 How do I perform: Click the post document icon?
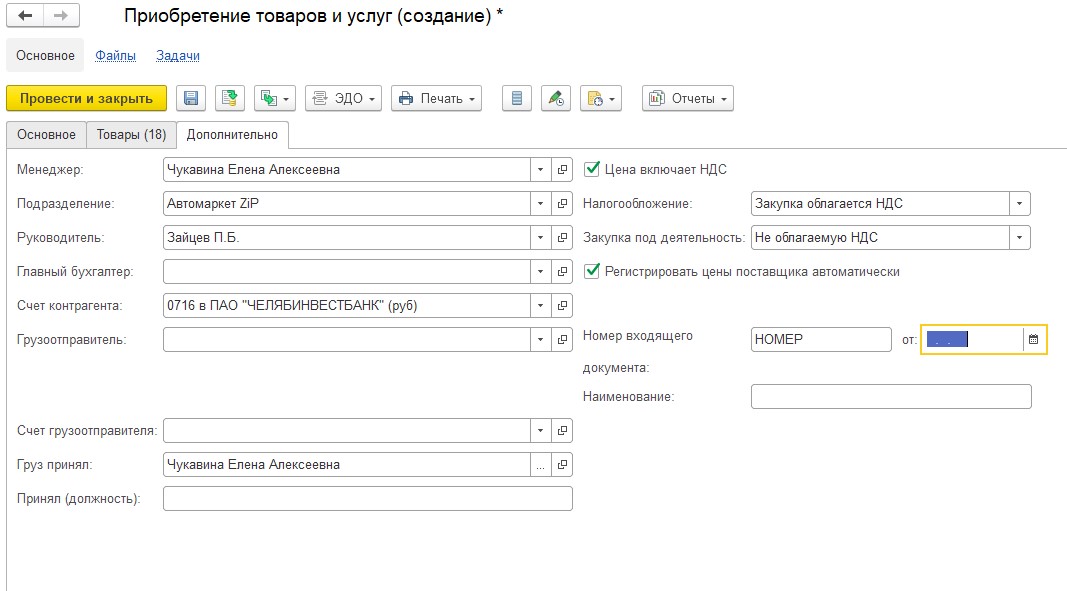coord(230,98)
